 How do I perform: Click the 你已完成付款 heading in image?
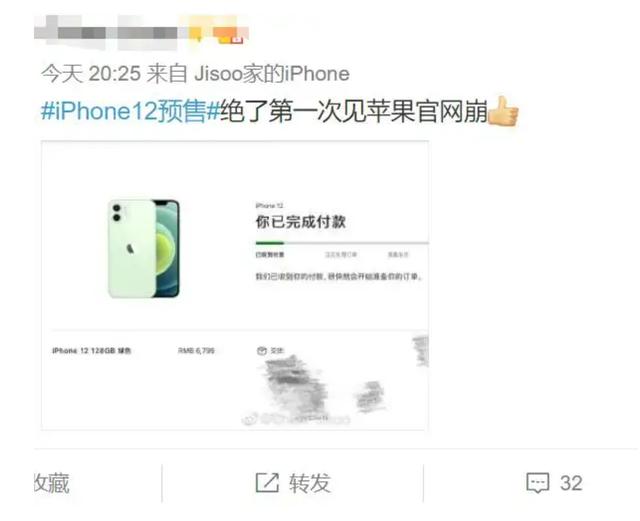pos(301,222)
